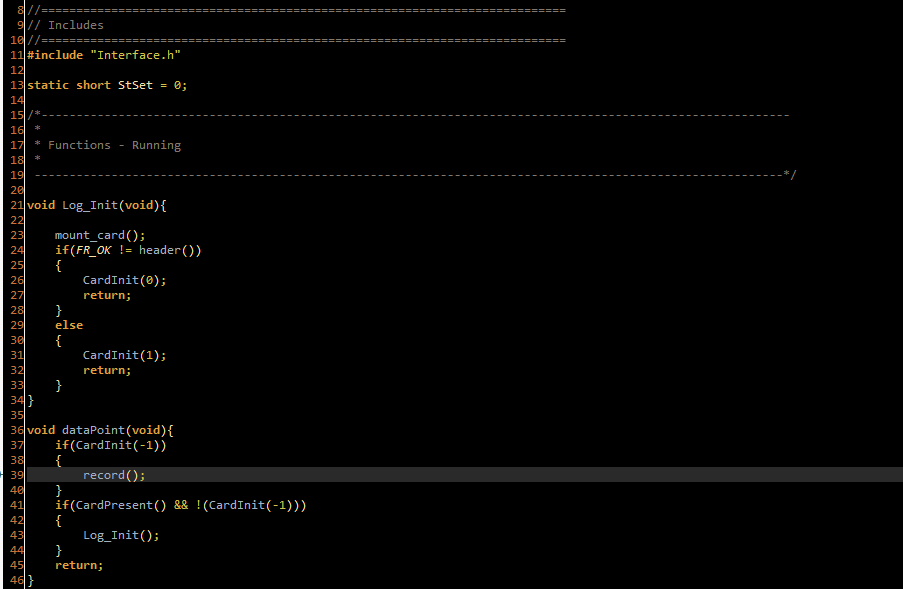903x589 pixels.
Task: Click the 'else' keyword on line 29
Action: point(69,325)
